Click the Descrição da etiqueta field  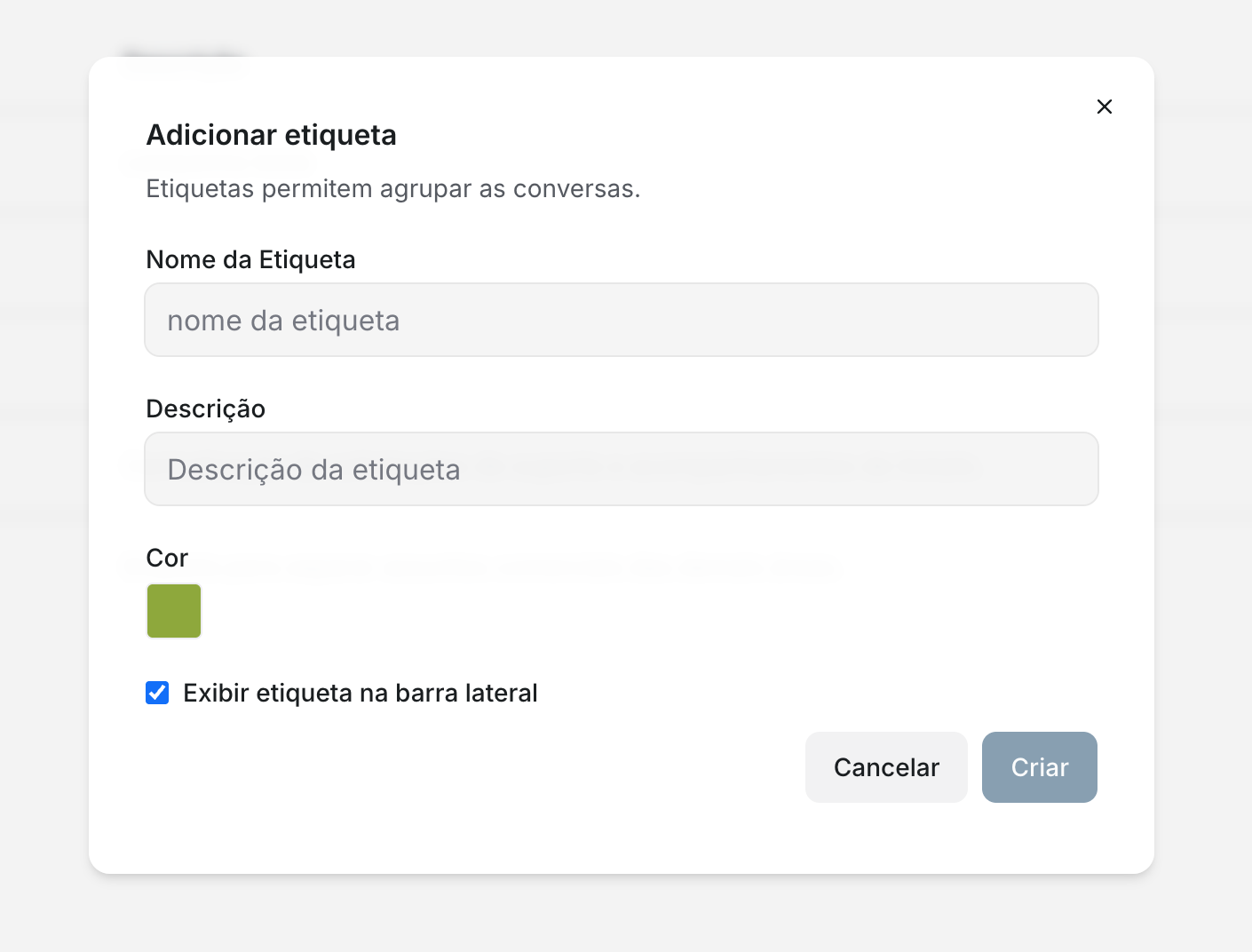click(x=621, y=469)
